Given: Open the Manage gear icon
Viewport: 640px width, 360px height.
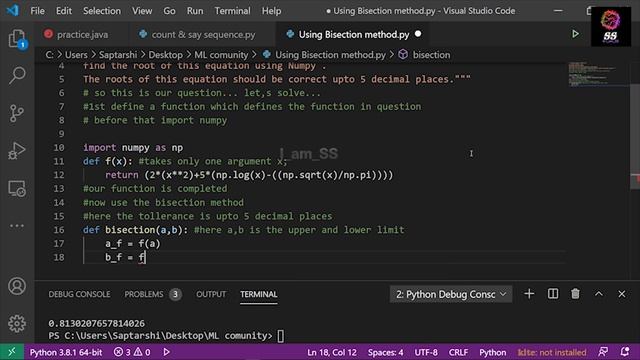Looking at the screenshot, I should [x=17, y=323].
